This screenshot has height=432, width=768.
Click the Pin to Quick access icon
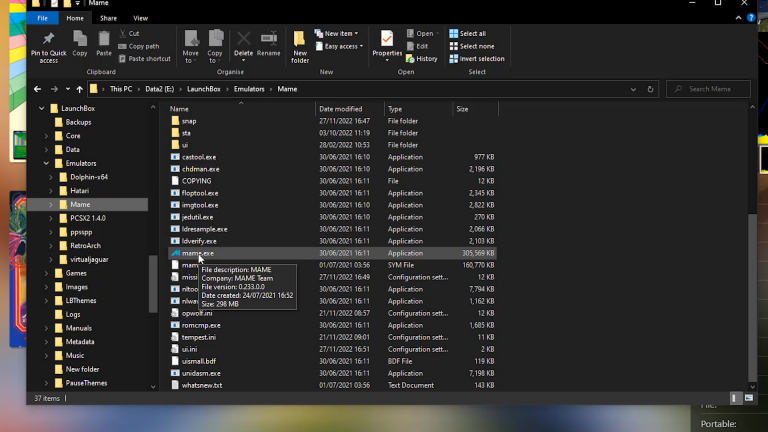(x=48, y=40)
